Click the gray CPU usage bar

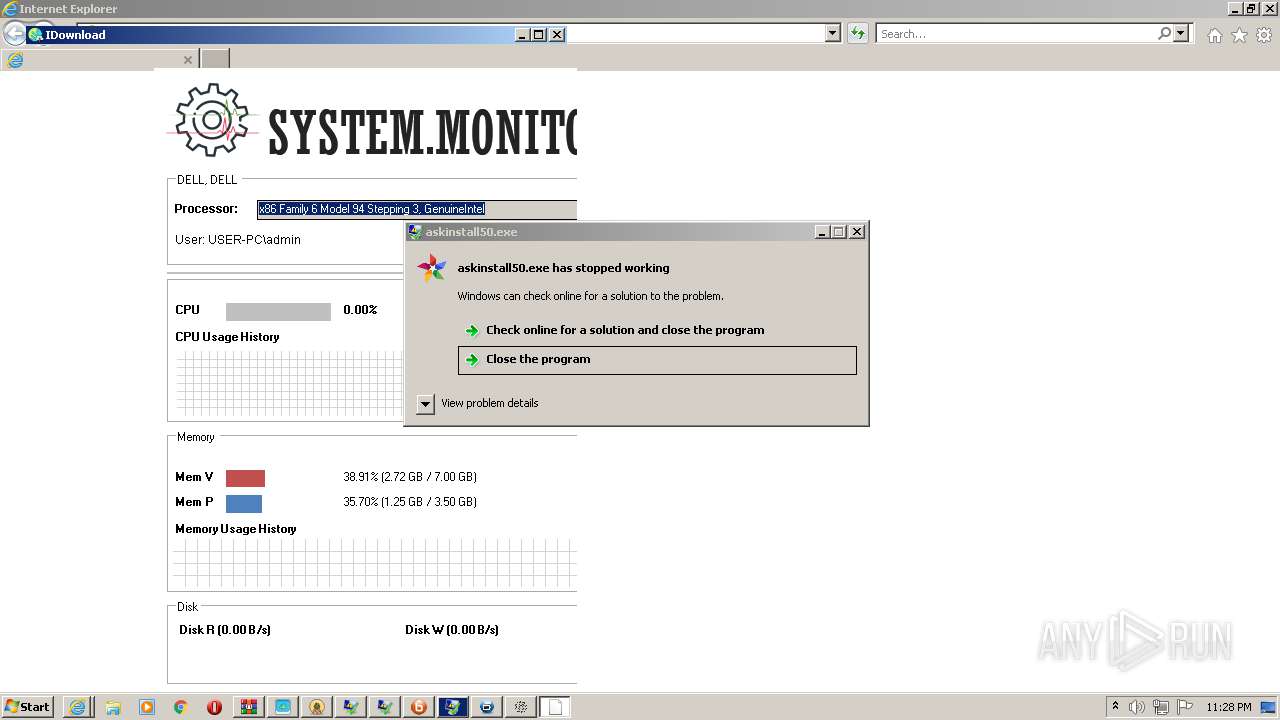(x=278, y=312)
